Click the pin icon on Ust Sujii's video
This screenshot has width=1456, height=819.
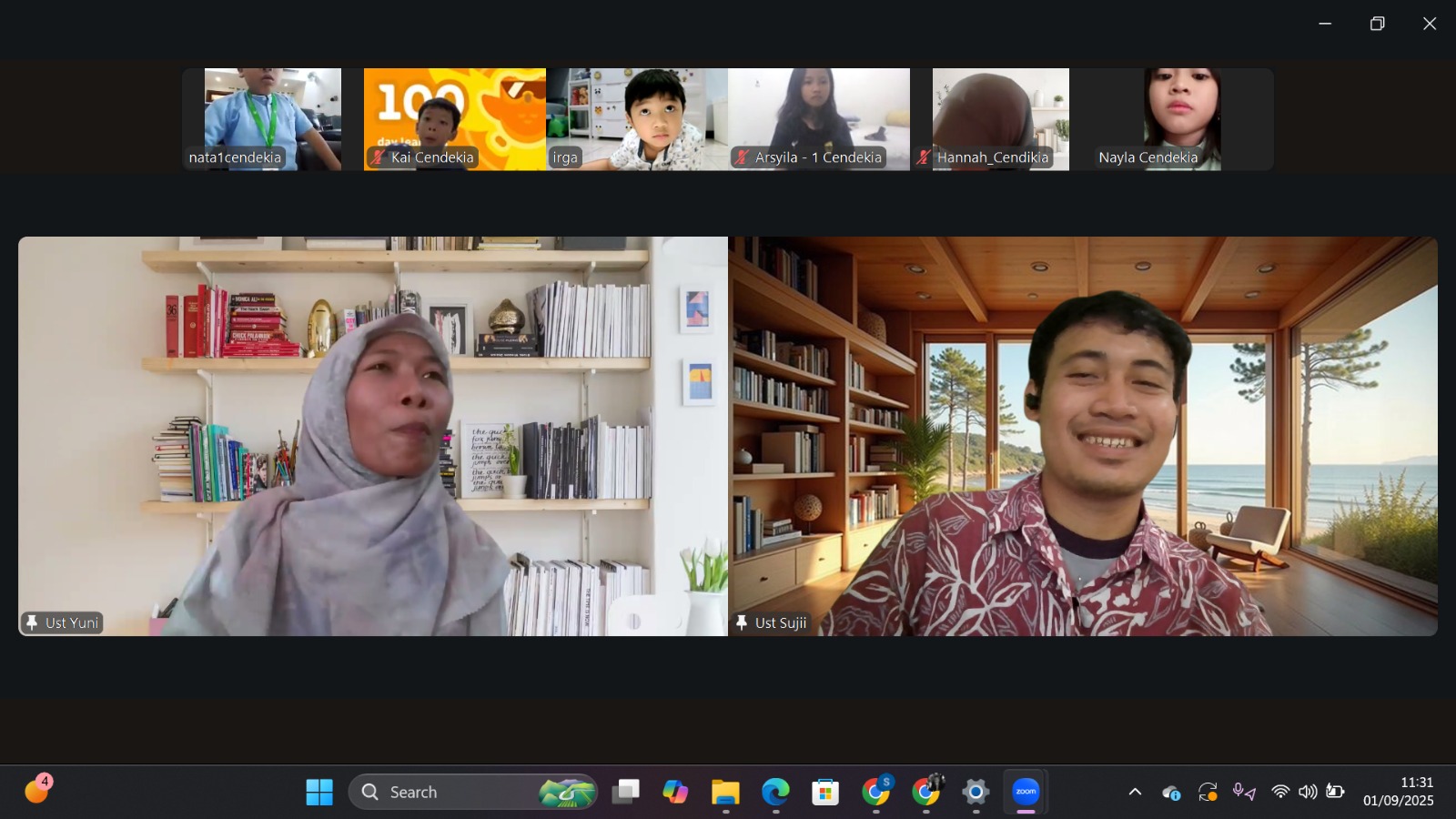click(742, 622)
